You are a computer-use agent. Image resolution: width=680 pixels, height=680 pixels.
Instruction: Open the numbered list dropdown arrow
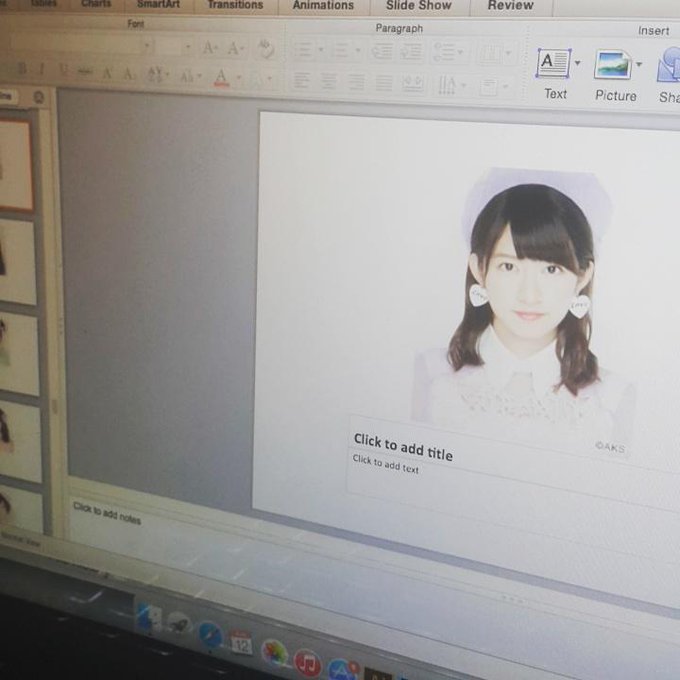[x=358, y=51]
